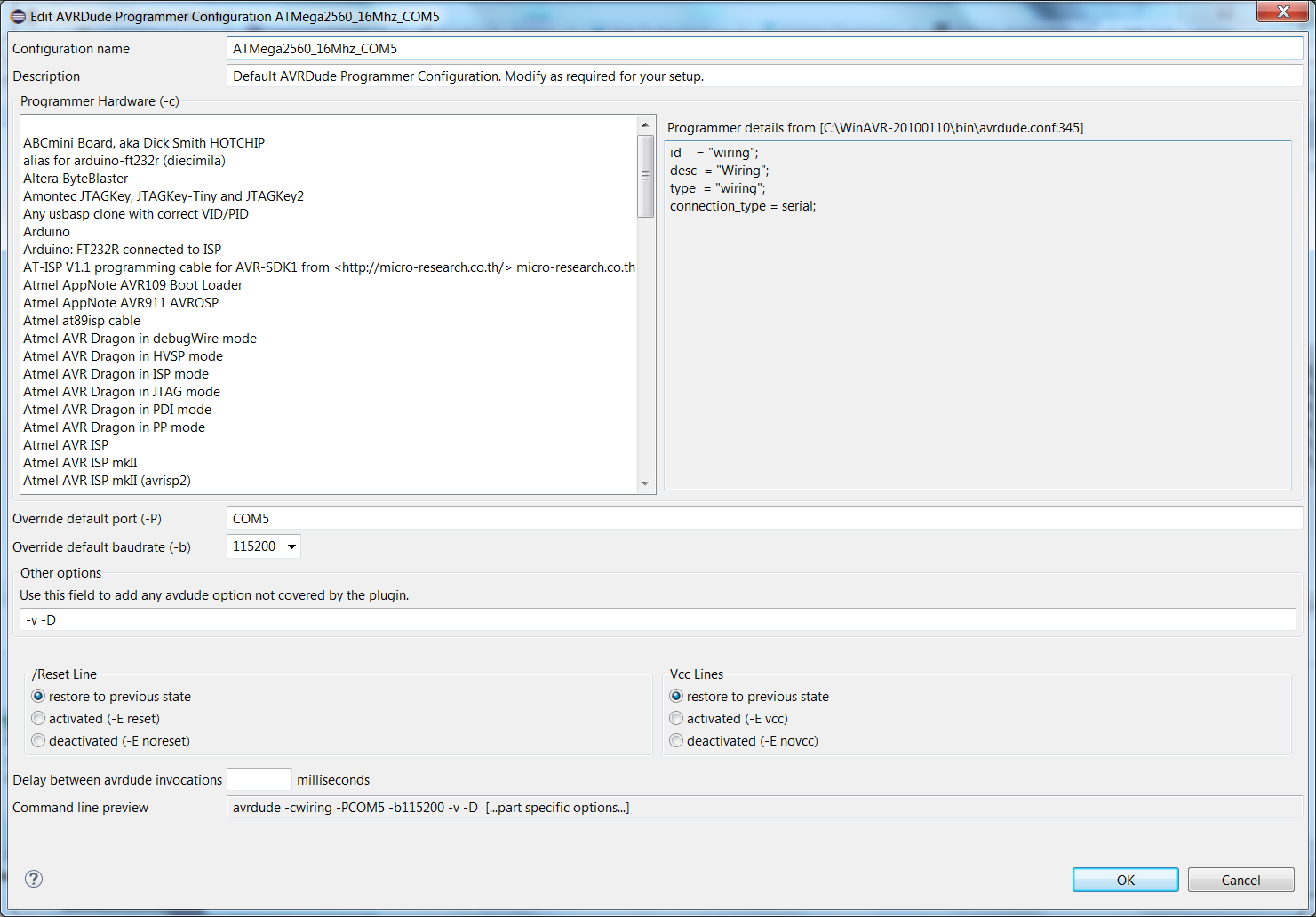1316x917 pixels.
Task: Click the Other options field with -v -D
Action: click(658, 619)
